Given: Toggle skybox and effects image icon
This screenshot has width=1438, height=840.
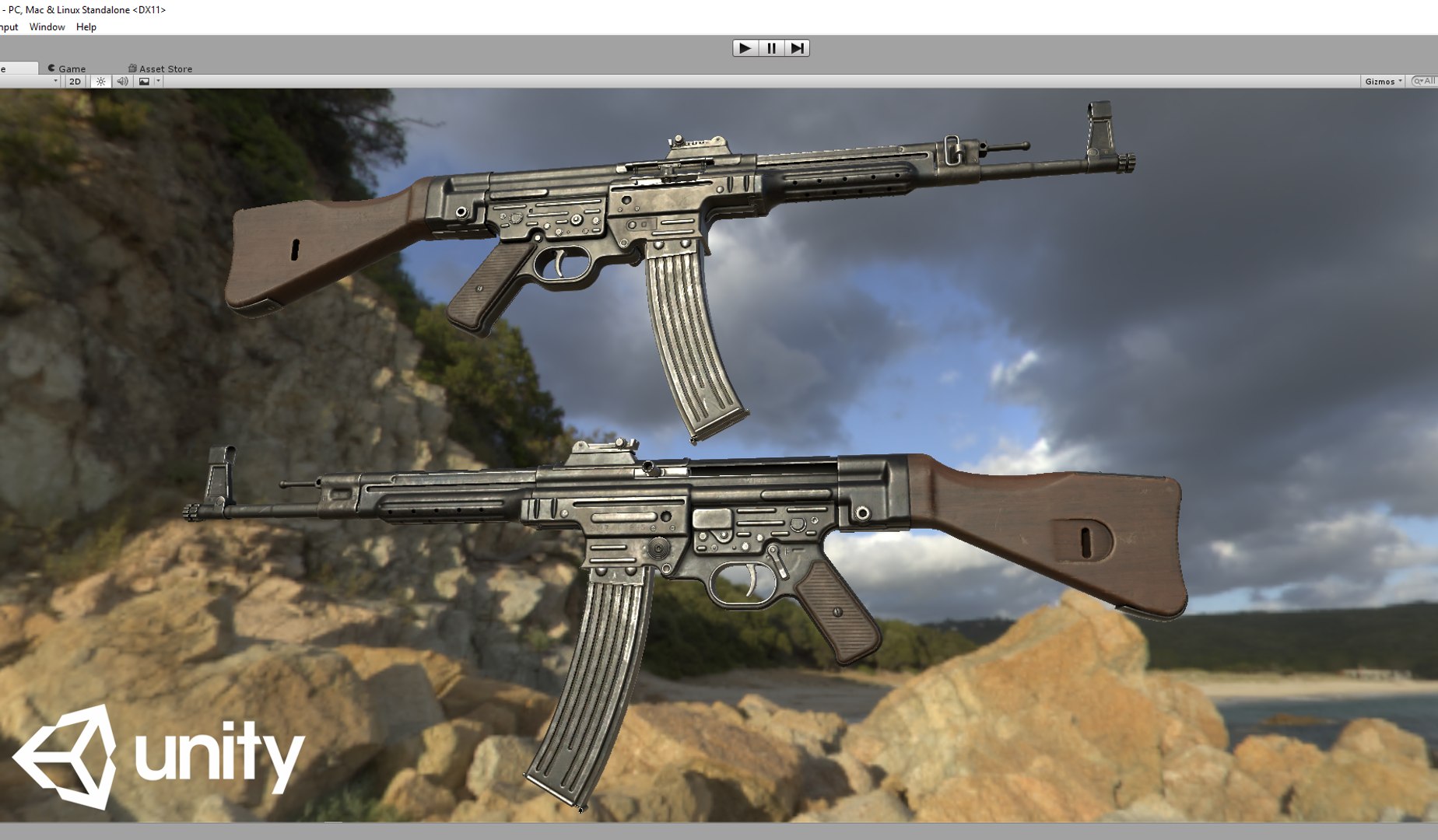Looking at the screenshot, I should [x=144, y=81].
